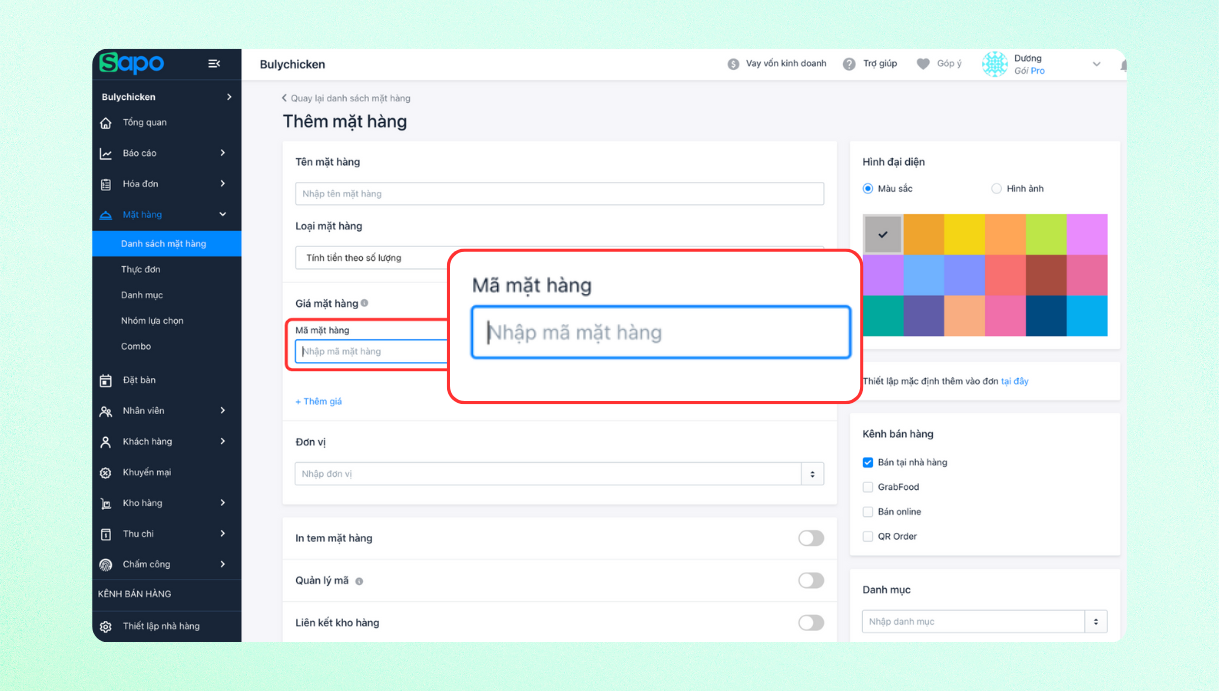Select the gray checked color swatch
1219x691 pixels.
click(883, 234)
